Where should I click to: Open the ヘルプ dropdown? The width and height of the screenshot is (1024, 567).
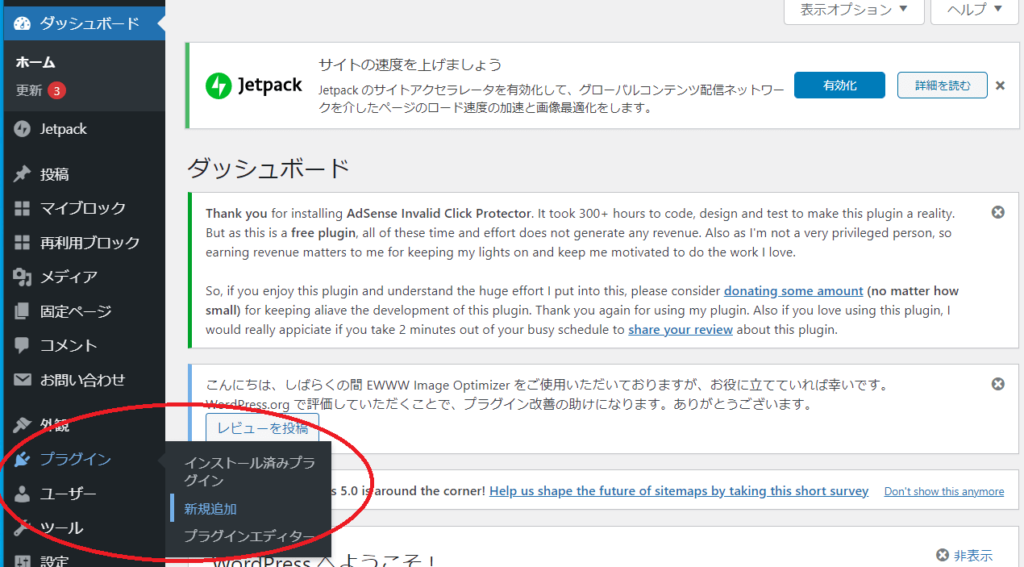click(974, 9)
